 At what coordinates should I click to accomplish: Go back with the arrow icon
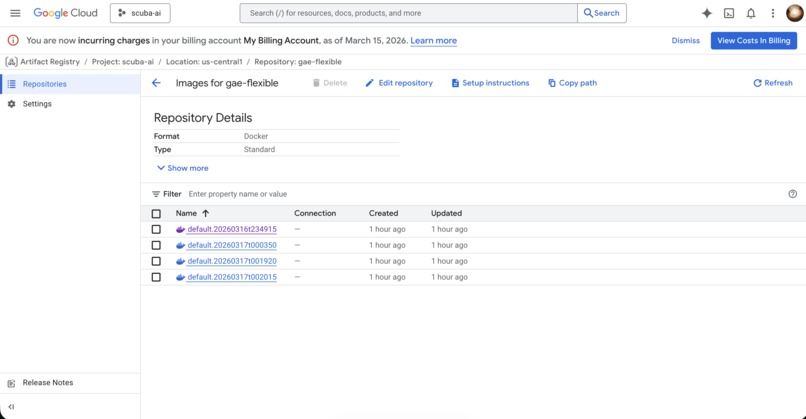point(156,83)
